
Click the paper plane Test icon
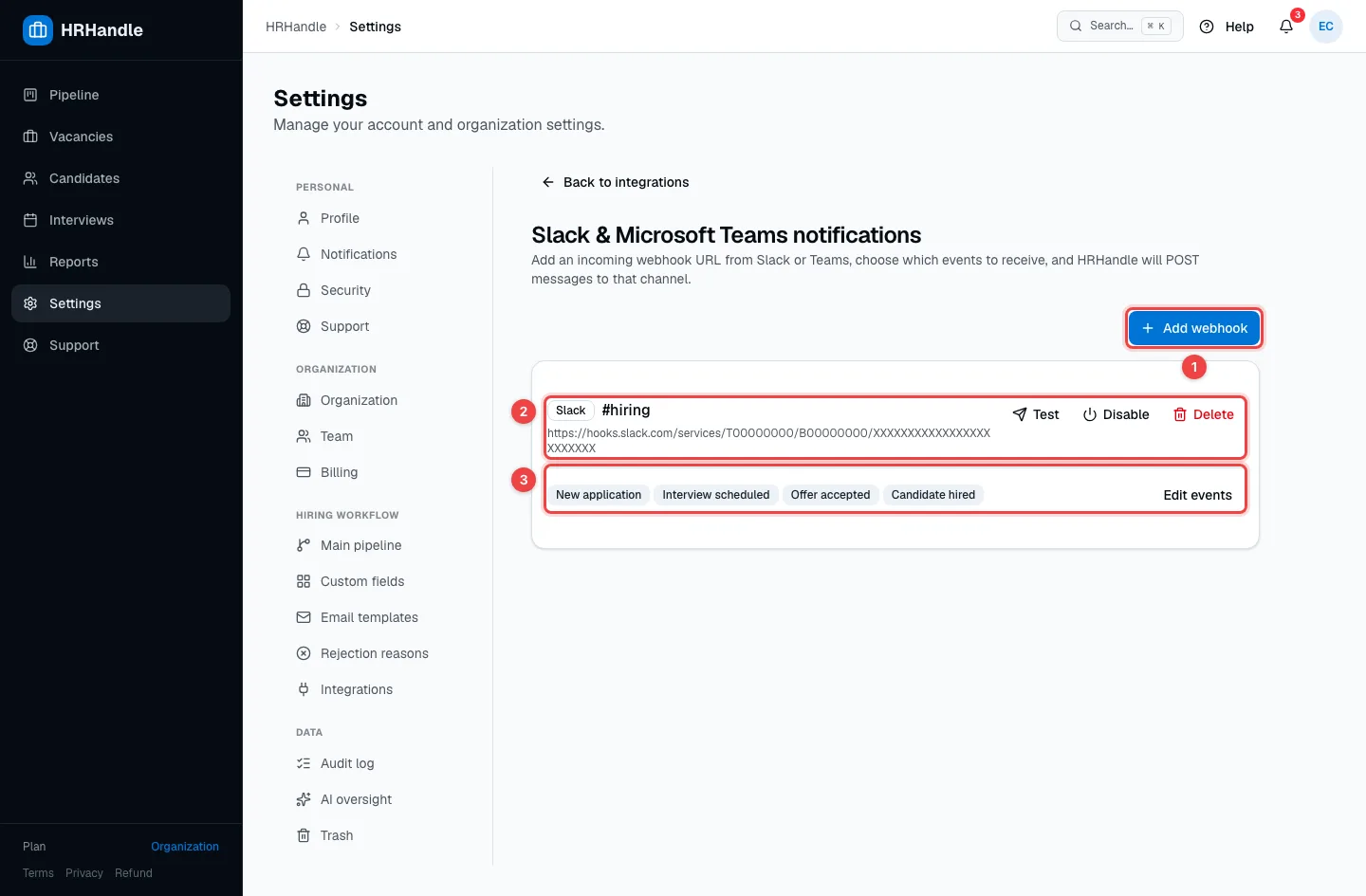pyautogui.click(x=1020, y=414)
